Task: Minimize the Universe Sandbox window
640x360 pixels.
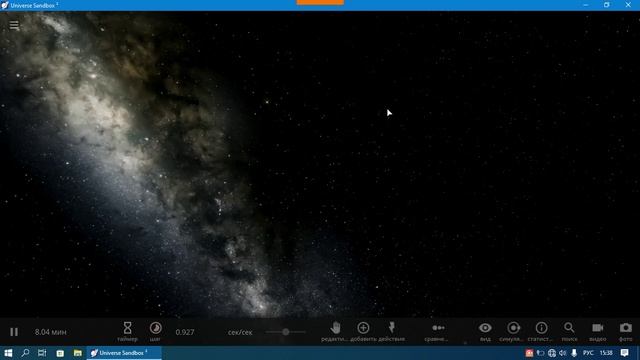Action: pos(586,5)
